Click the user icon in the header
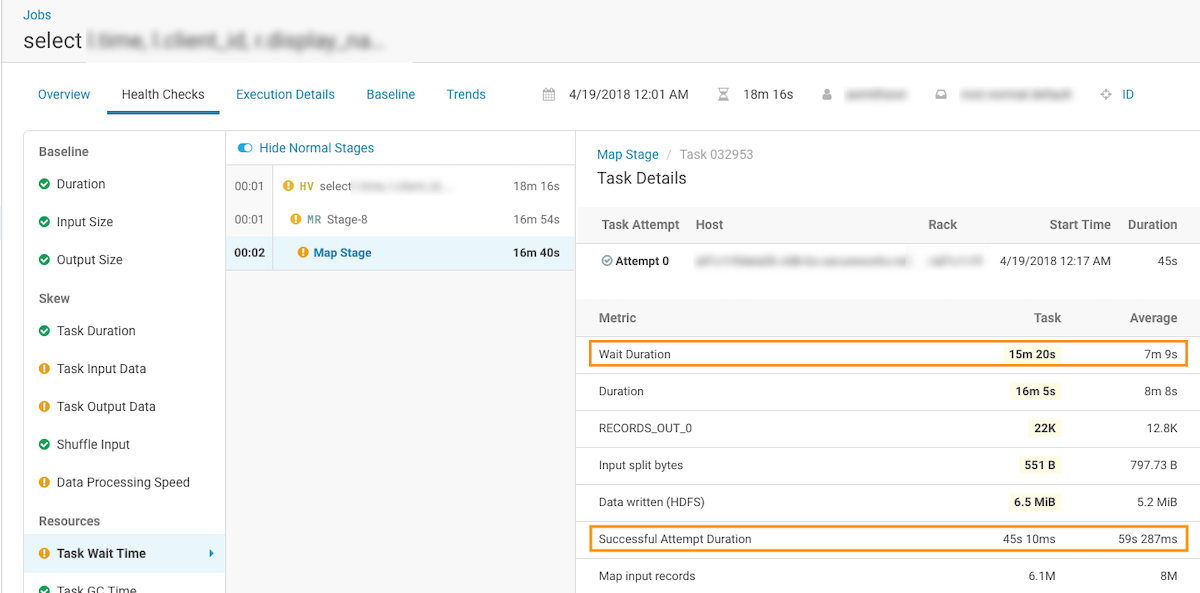Viewport: 1200px width, 593px height. 827,95
